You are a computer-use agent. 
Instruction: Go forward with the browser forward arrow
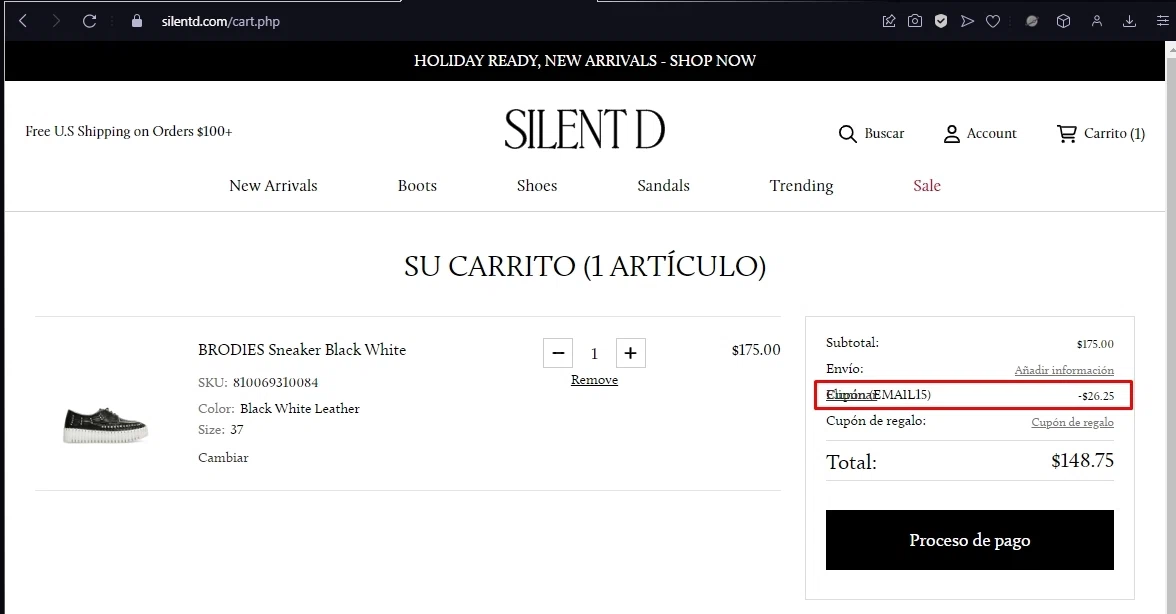pyautogui.click(x=56, y=21)
